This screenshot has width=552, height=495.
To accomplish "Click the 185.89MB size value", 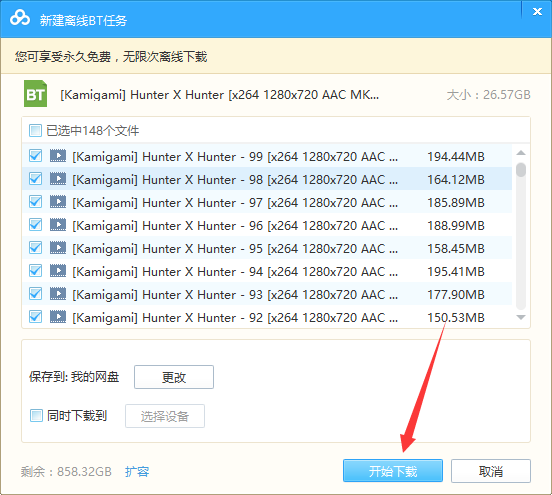I will pyautogui.click(x=456, y=202).
